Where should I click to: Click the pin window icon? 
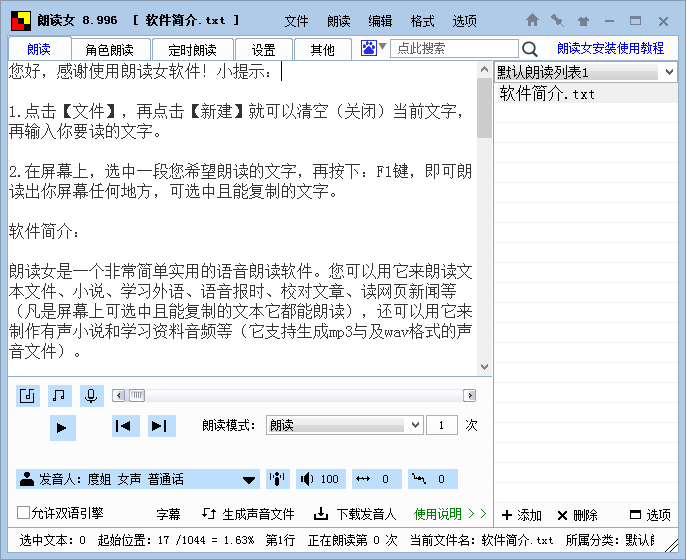tap(557, 20)
